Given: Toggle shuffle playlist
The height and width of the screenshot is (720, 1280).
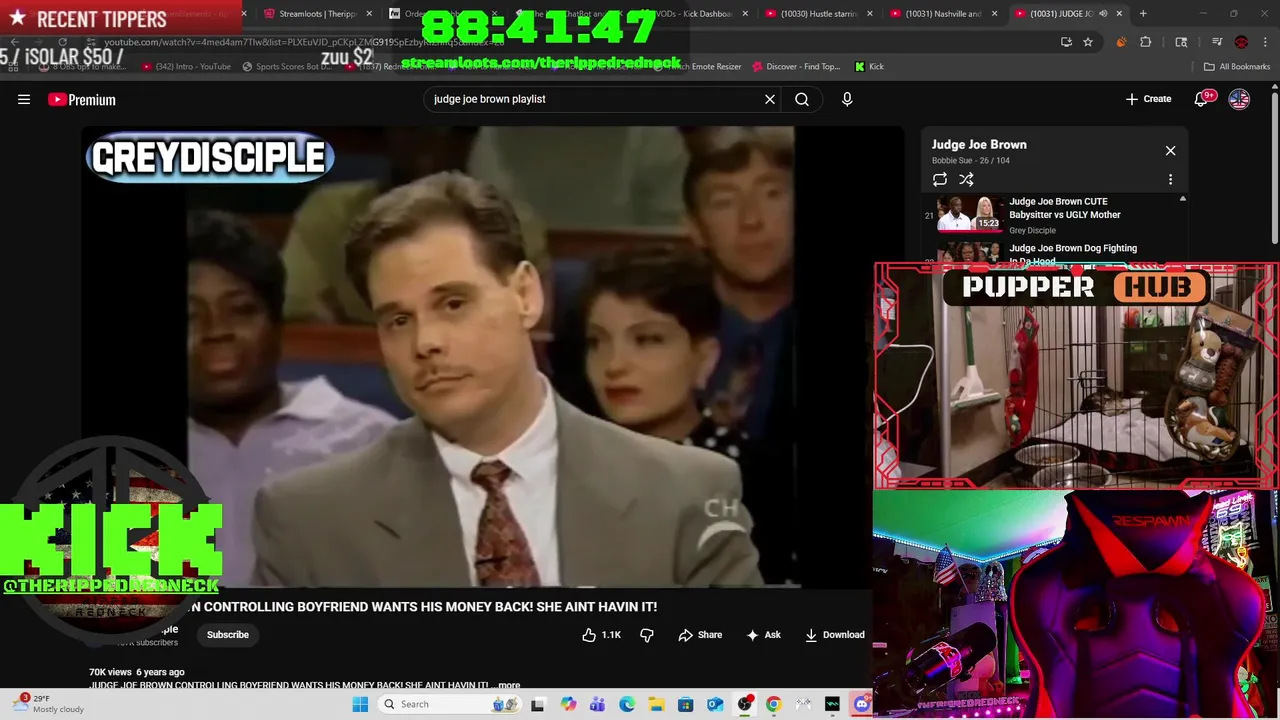Looking at the screenshot, I should click(x=966, y=180).
